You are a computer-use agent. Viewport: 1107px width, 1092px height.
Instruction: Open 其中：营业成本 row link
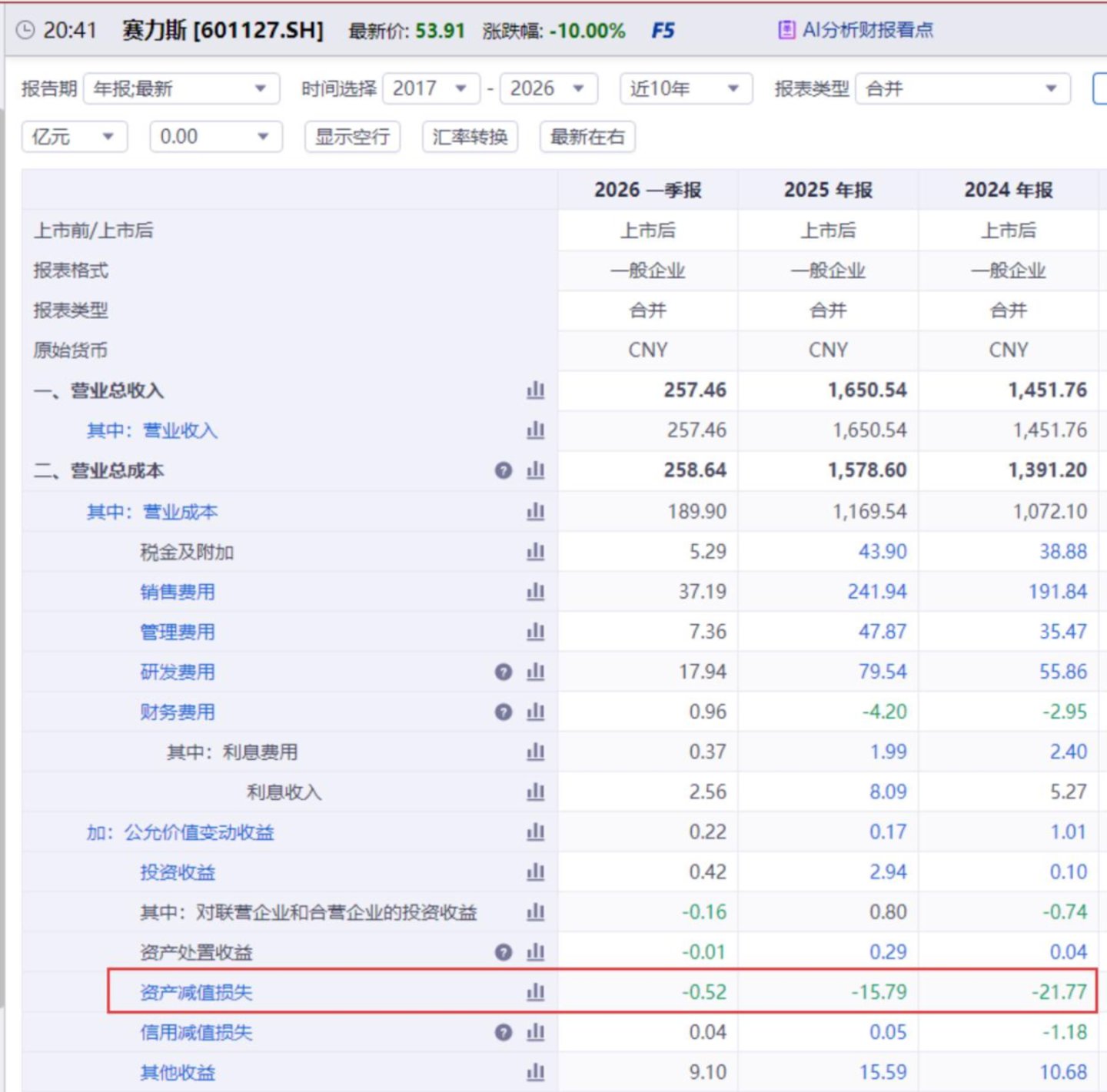click(x=152, y=512)
